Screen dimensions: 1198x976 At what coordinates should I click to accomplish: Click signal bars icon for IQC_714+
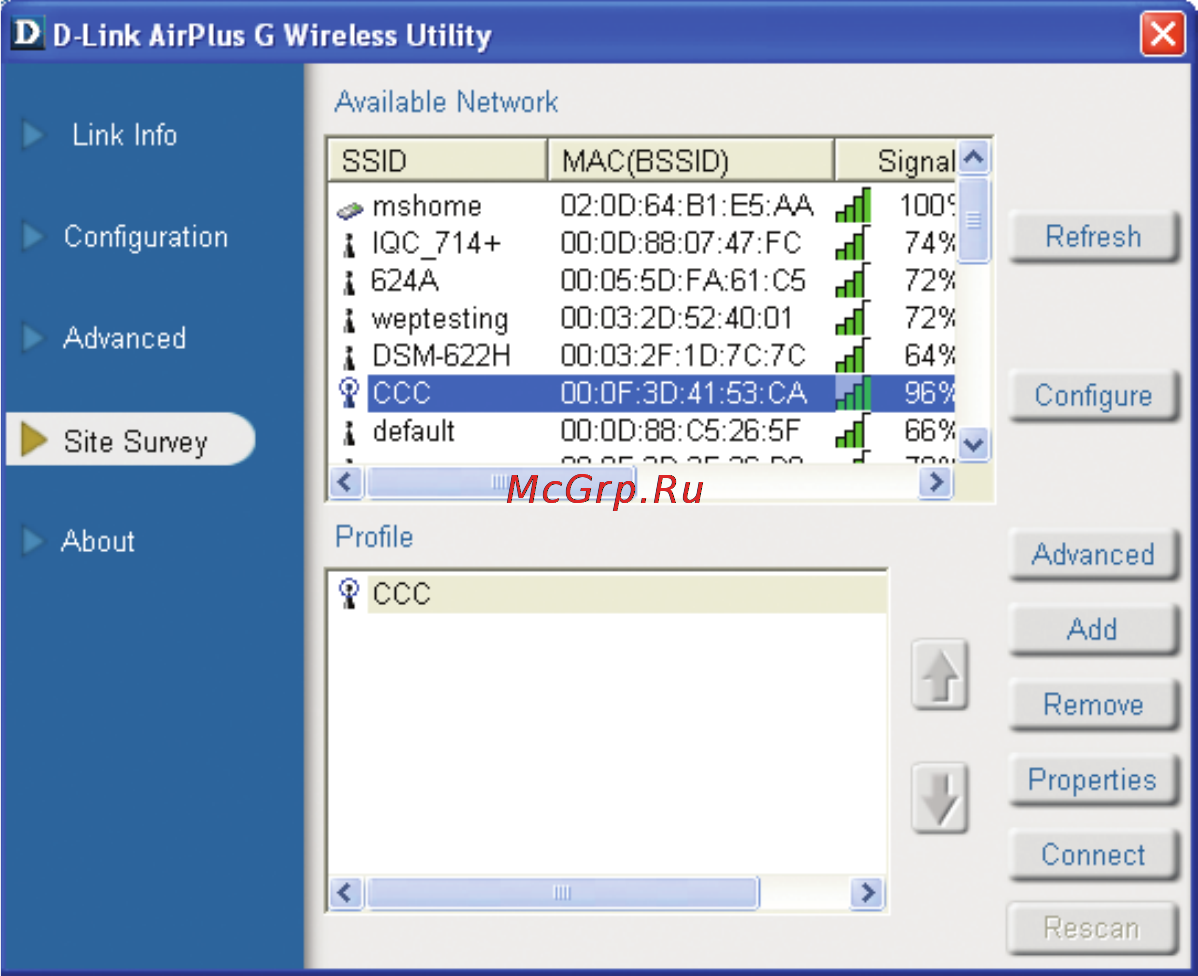point(853,243)
